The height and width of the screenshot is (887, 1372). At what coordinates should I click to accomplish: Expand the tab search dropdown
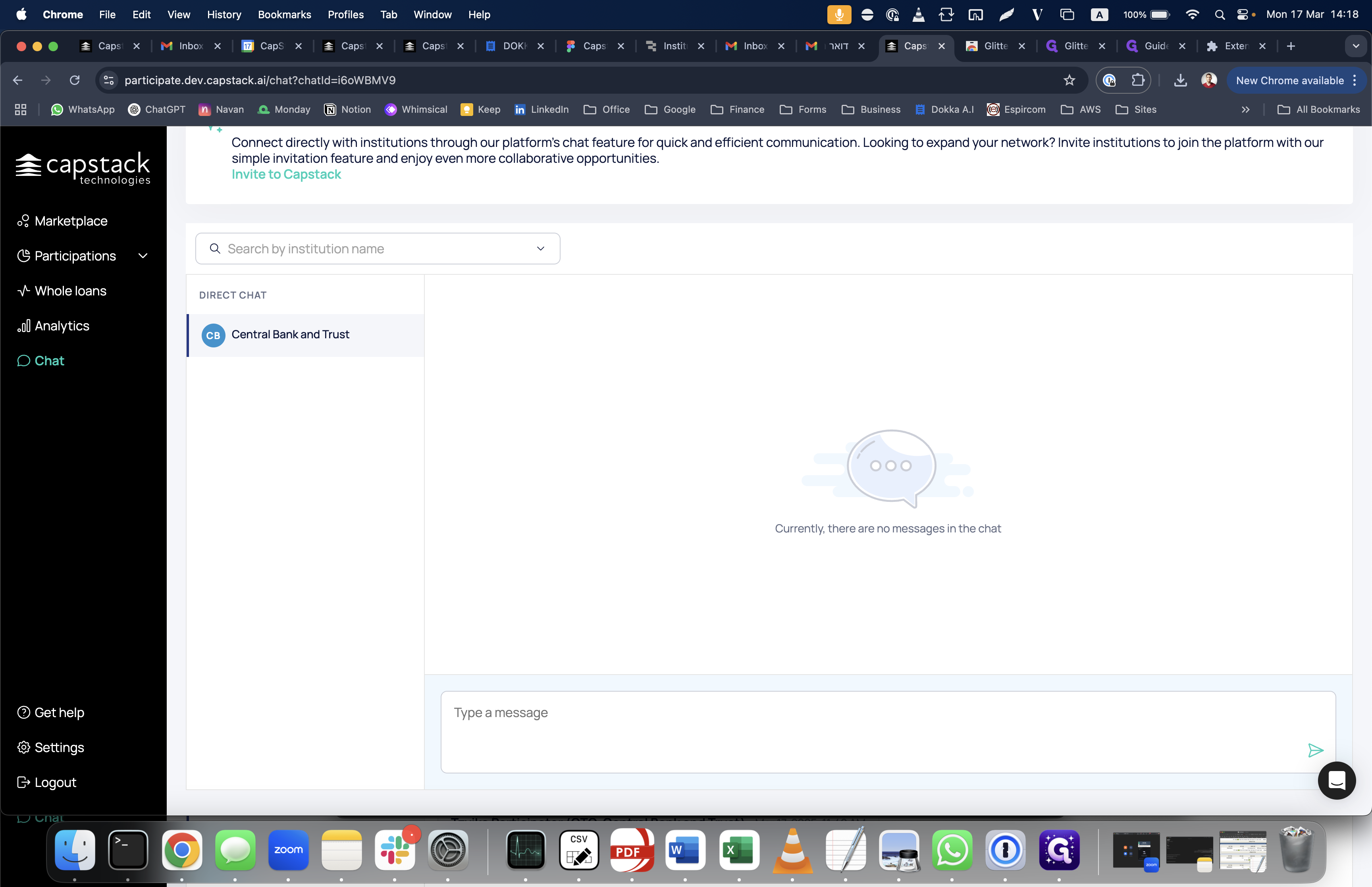pyautogui.click(x=1355, y=46)
